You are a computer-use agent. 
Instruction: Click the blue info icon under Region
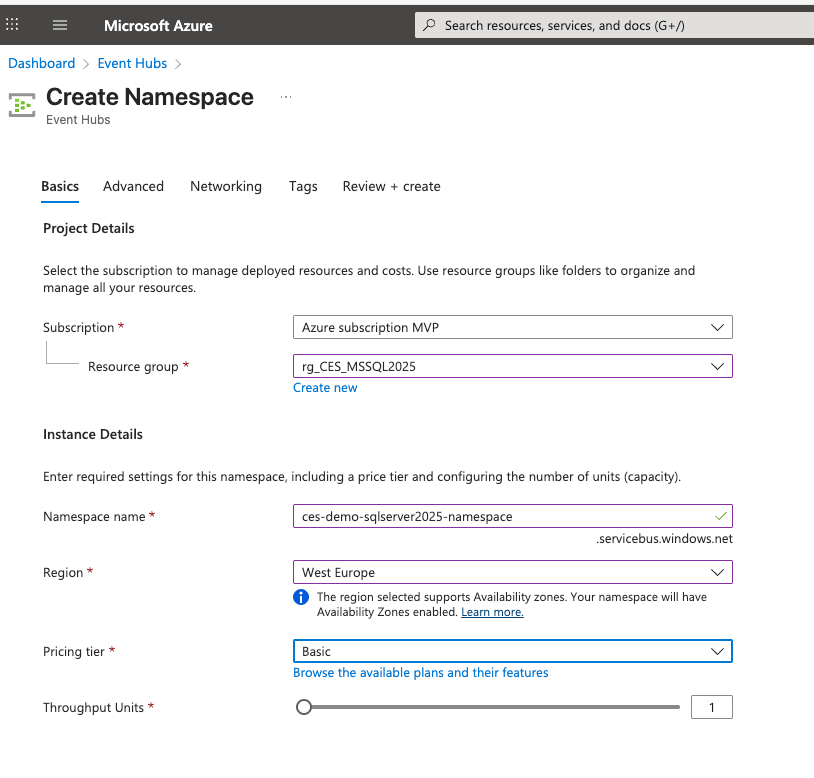(300, 597)
